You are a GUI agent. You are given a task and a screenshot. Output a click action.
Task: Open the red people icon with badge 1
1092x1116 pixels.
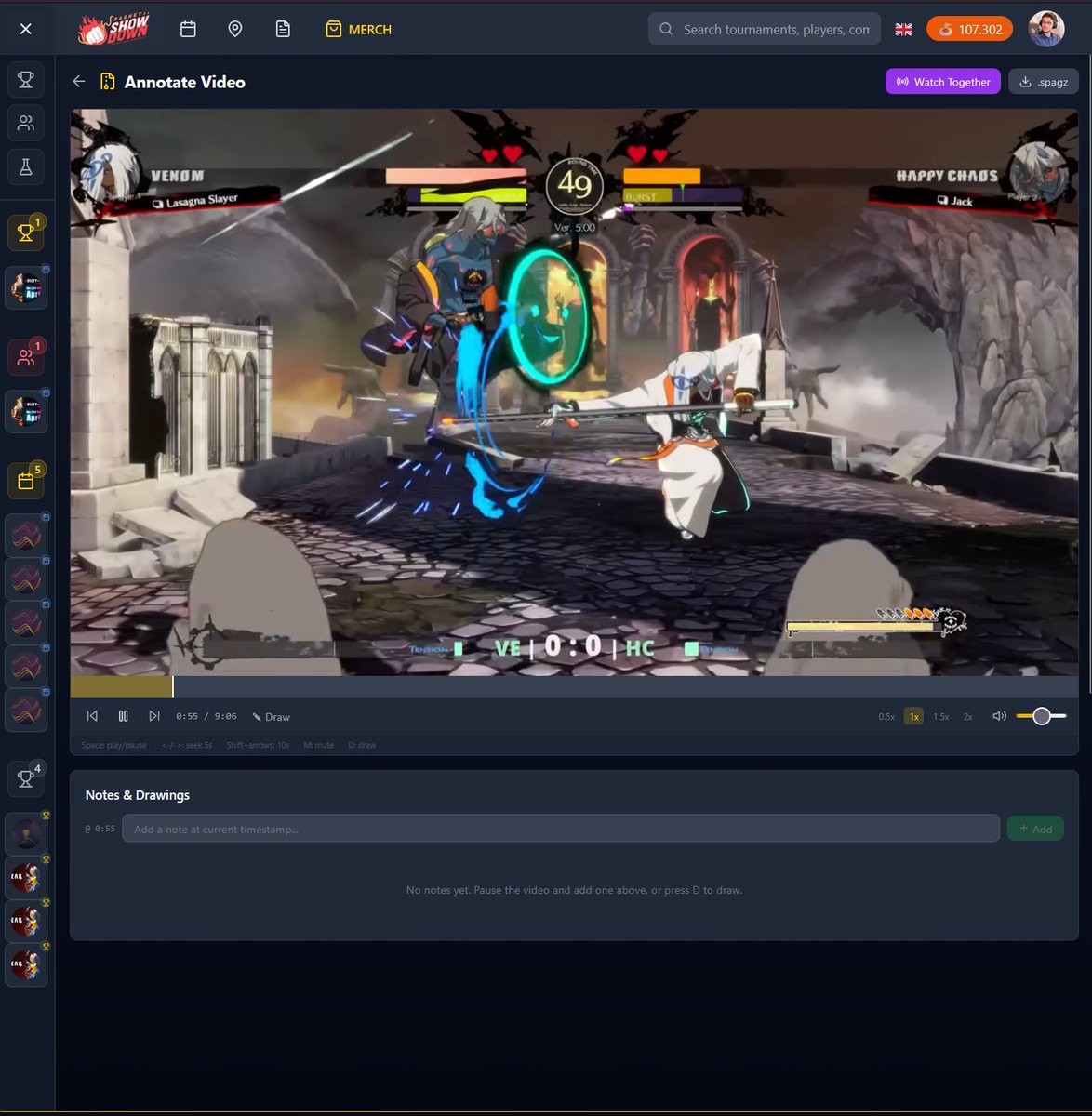point(26,356)
